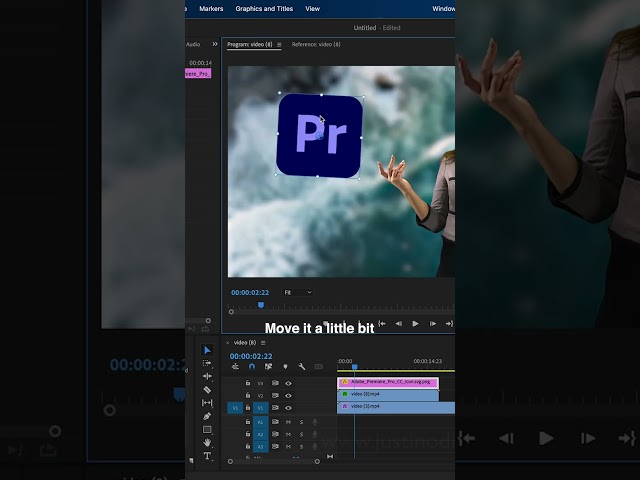Go to Out point in Program monitor
This screenshot has height=480, width=640.
pos(449,324)
